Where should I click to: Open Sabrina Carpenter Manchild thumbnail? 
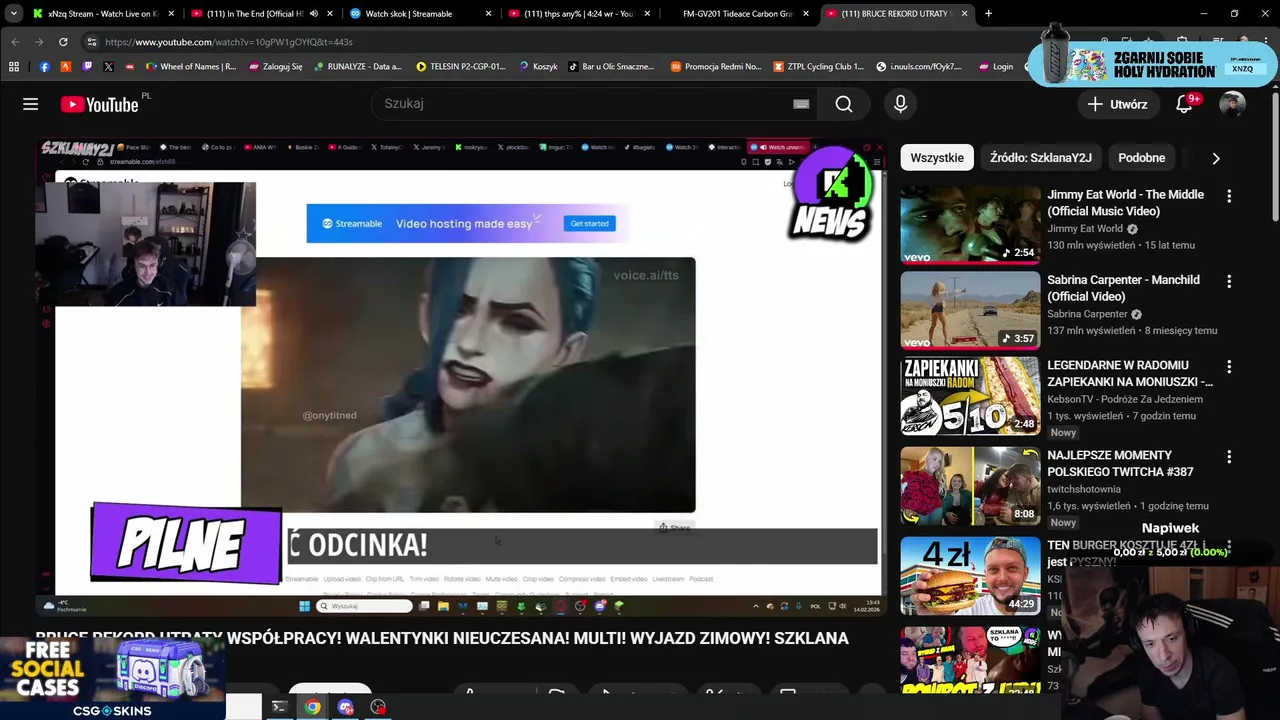(x=970, y=310)
